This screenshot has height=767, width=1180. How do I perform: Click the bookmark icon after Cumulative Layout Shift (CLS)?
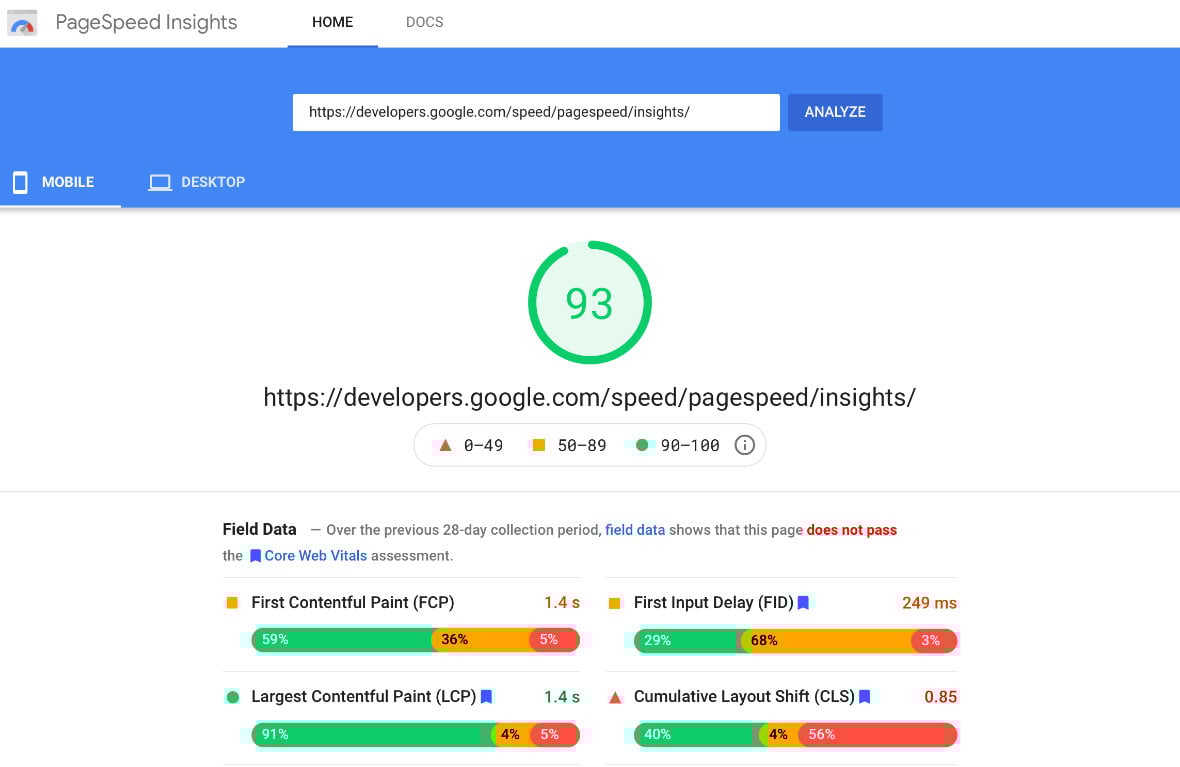[x=865, y=696]
